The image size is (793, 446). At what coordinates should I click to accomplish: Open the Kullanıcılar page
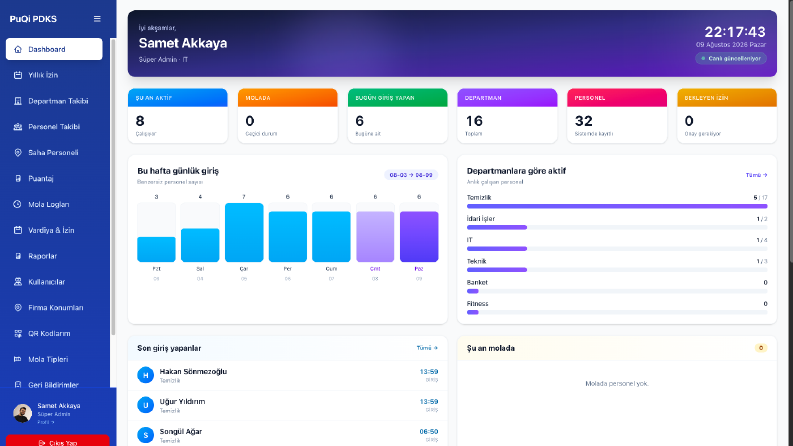[54, 282]
